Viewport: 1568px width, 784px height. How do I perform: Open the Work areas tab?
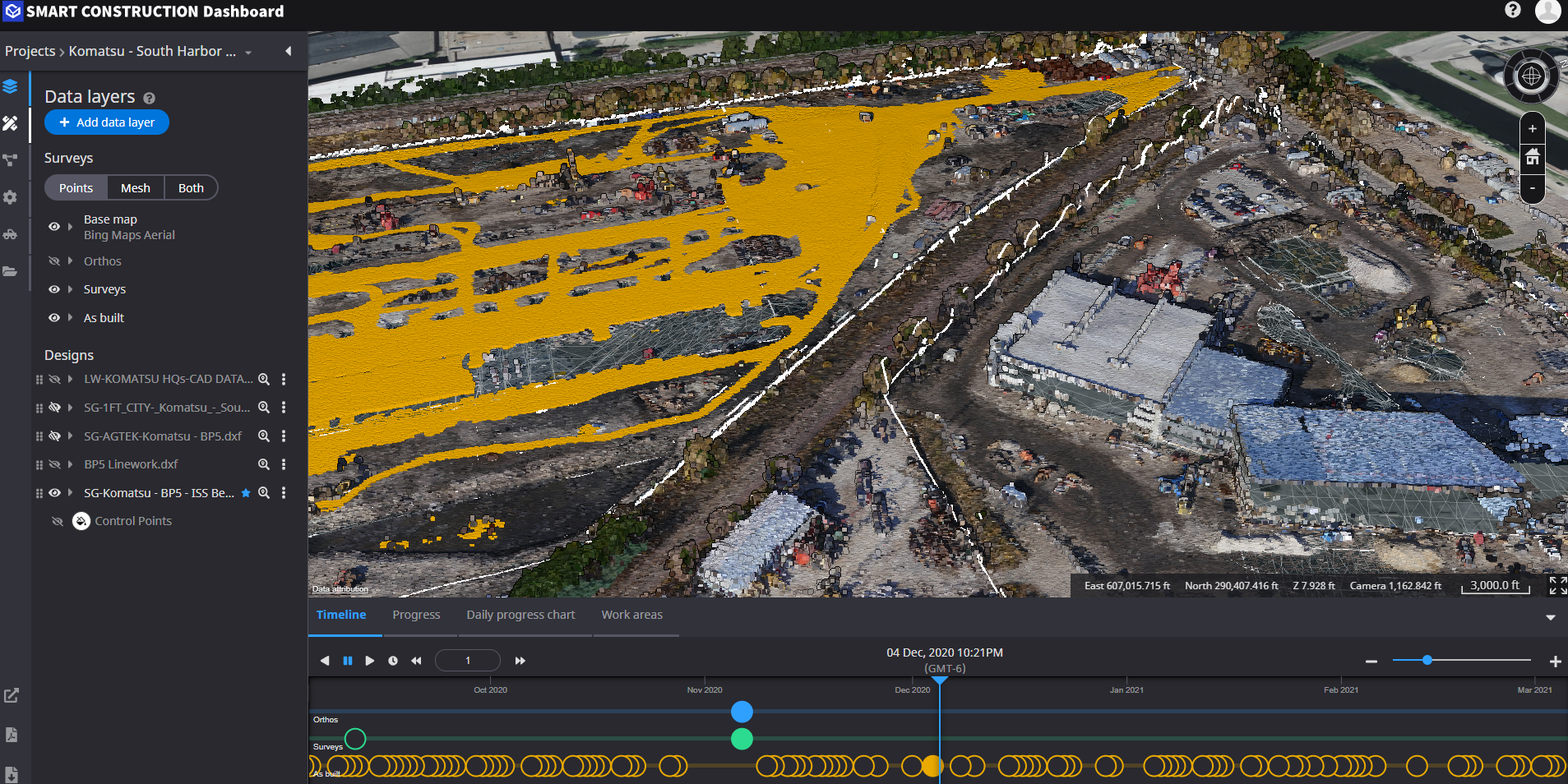click(x=632, y=615)
